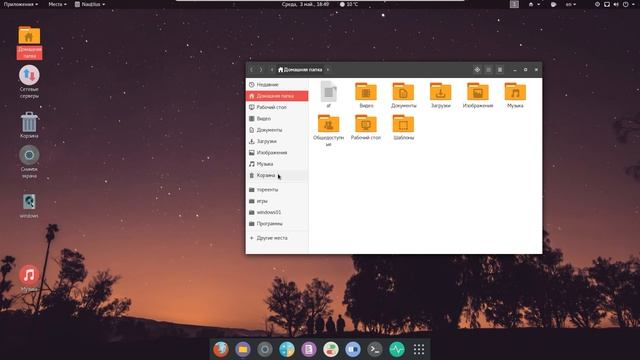Open the windows01 sidebar bookmark
640x360 pixels.
[277, 213]
